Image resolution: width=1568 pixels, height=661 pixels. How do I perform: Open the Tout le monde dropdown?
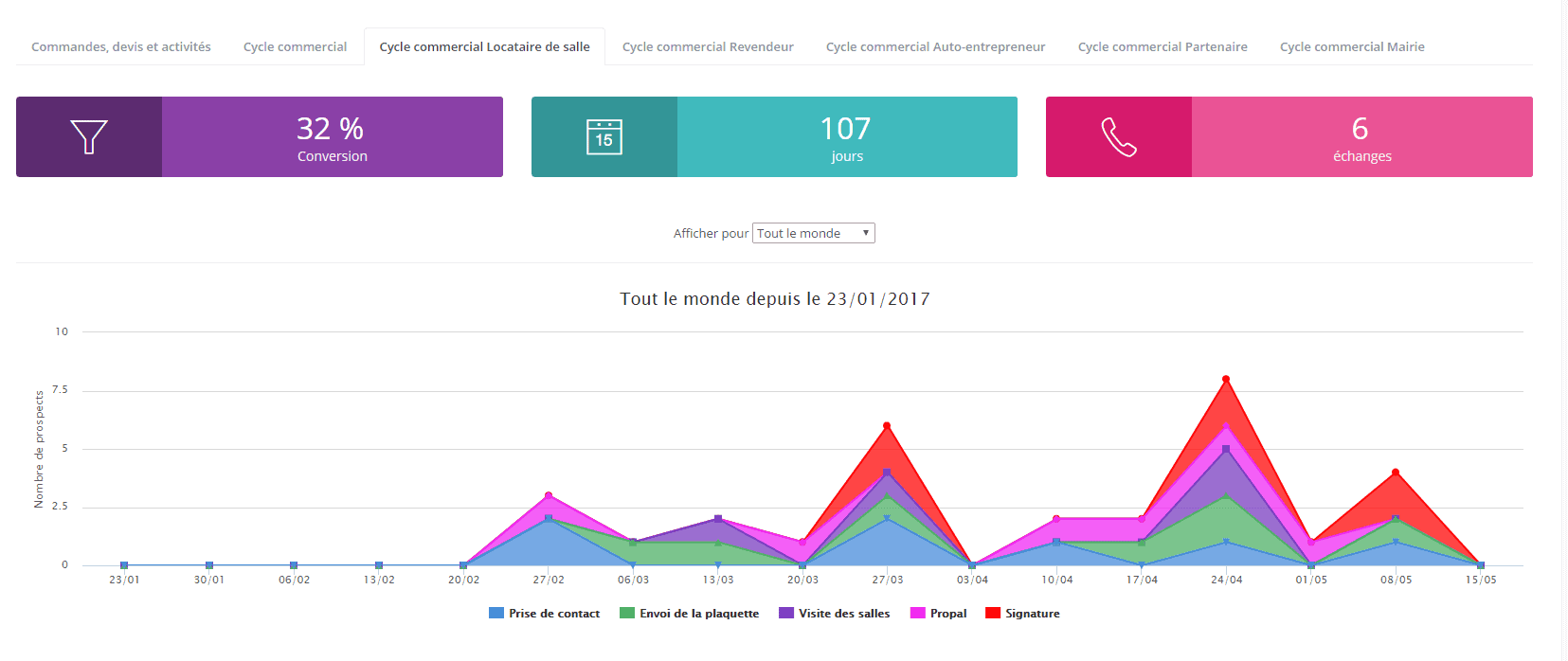point(813,233)
